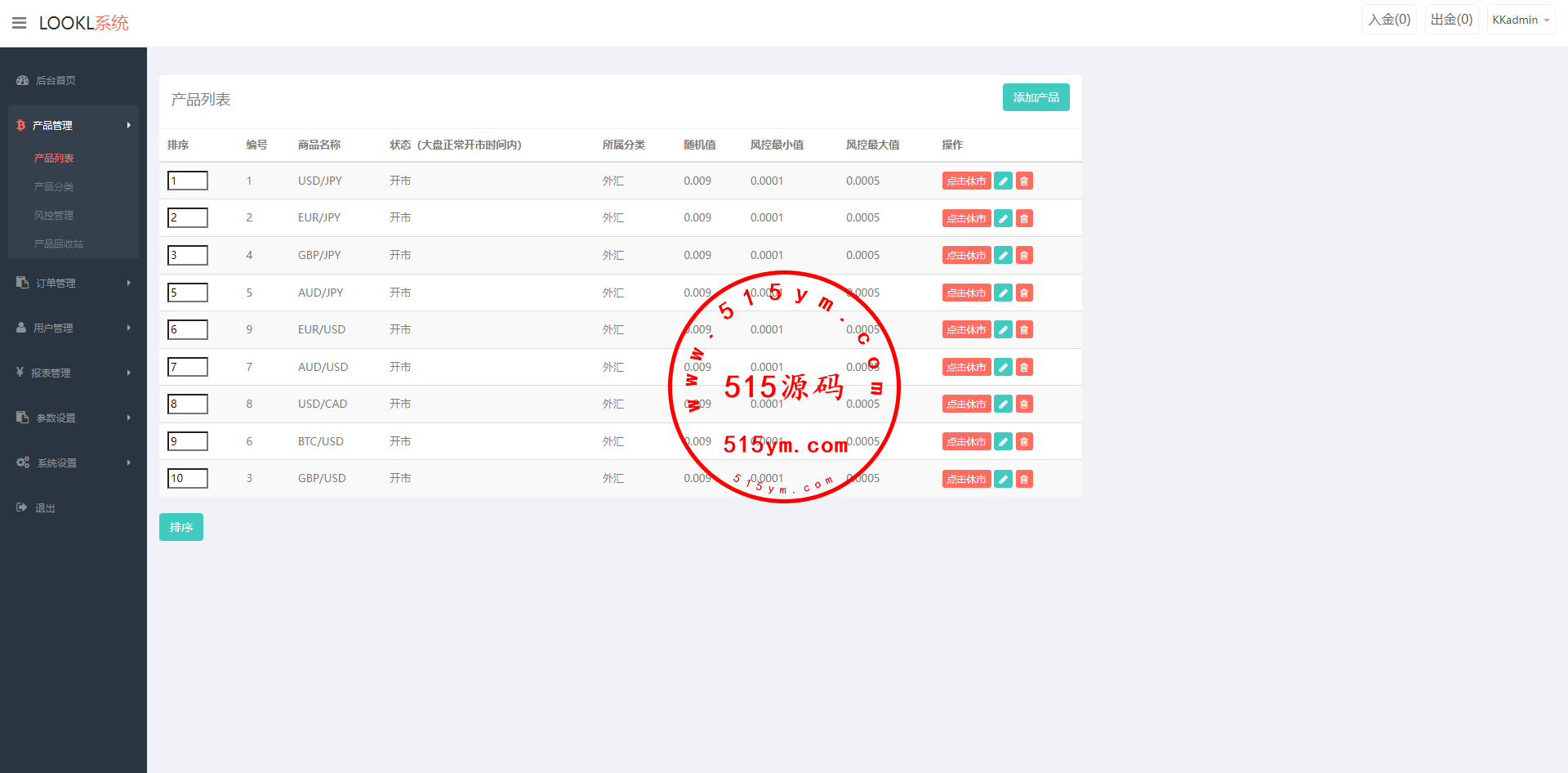Click the 入金(0) deposit notification button
The width and height of the screenshot is (1568, 773).
[1389, 20]
